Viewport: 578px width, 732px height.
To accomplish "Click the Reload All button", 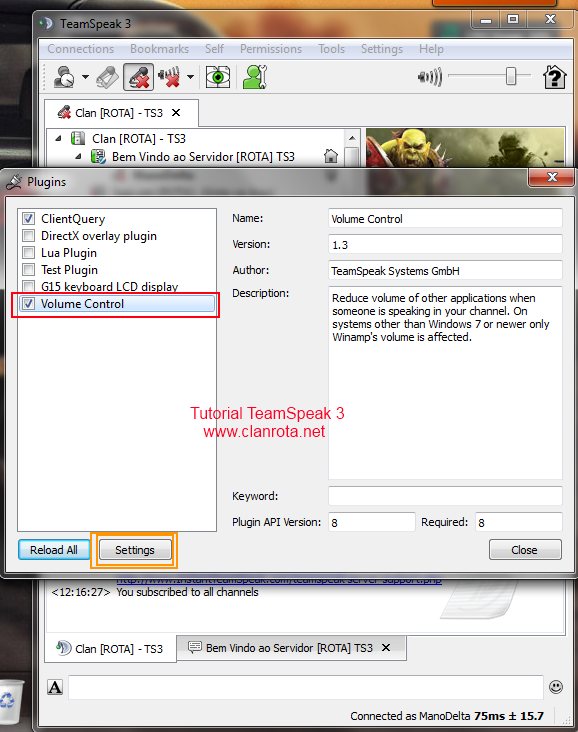I will (54, 550).
